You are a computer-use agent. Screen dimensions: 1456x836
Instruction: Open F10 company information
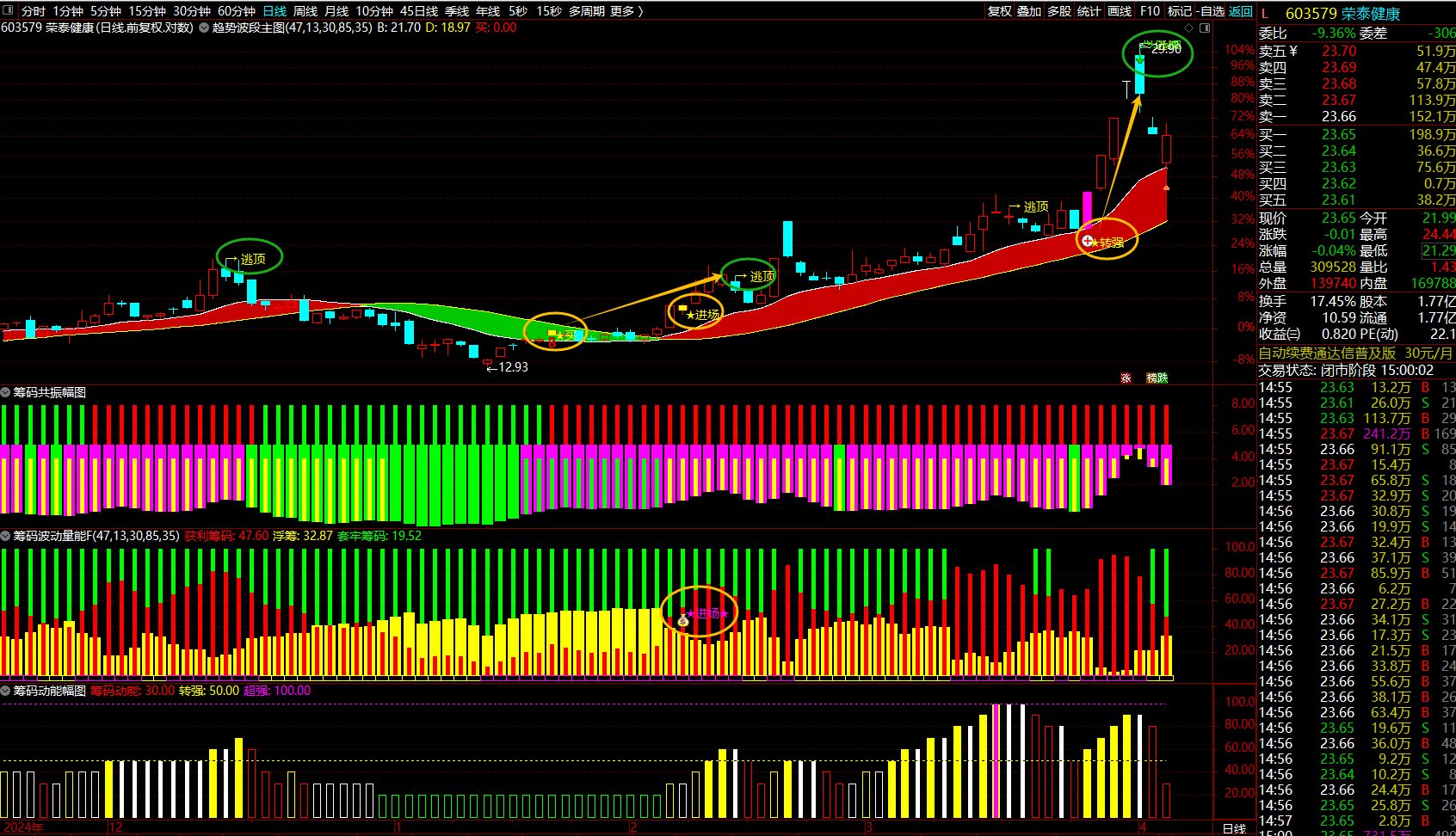[x=1150, y=11]
